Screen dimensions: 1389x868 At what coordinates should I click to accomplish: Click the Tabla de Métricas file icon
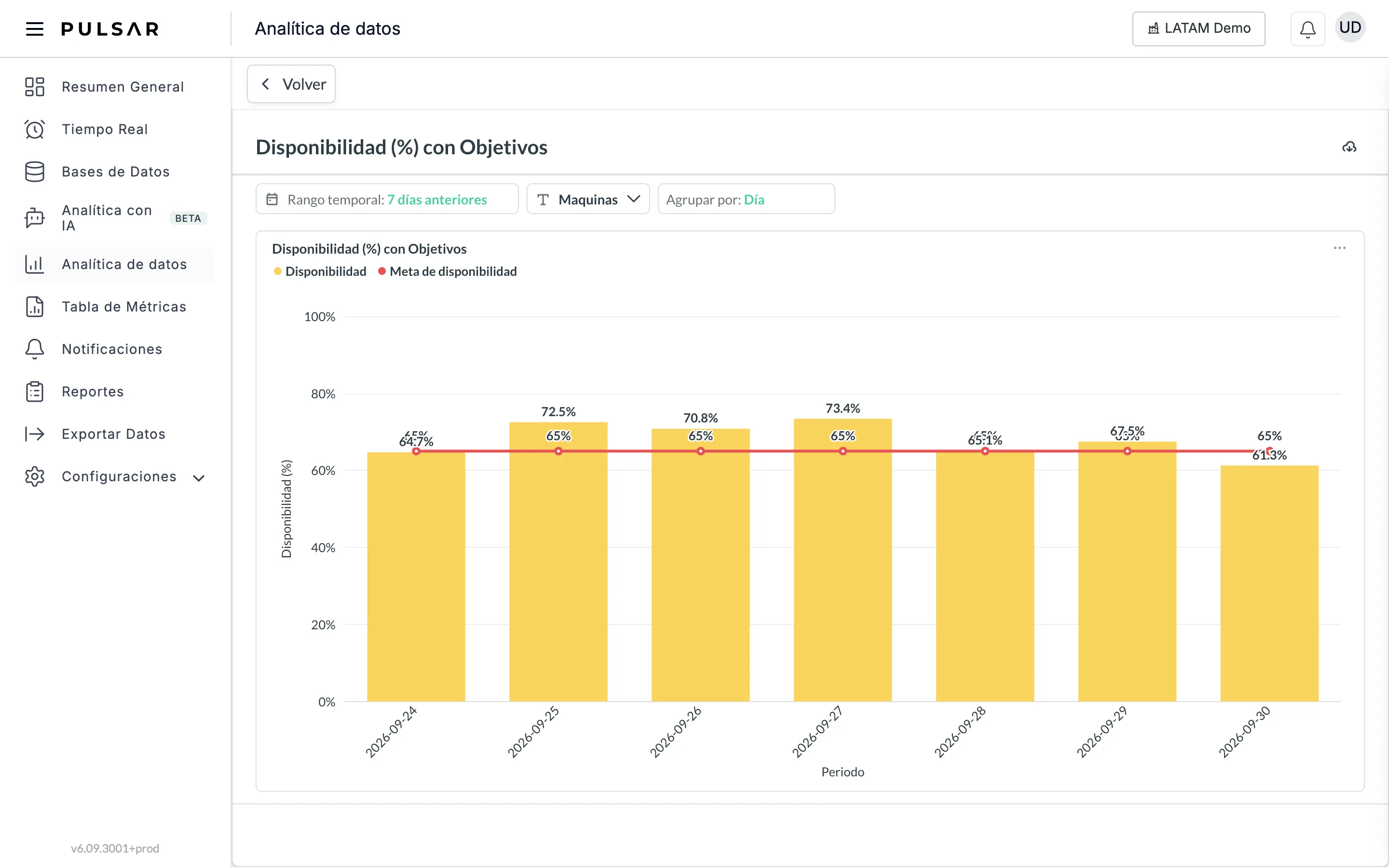(34, 307)
